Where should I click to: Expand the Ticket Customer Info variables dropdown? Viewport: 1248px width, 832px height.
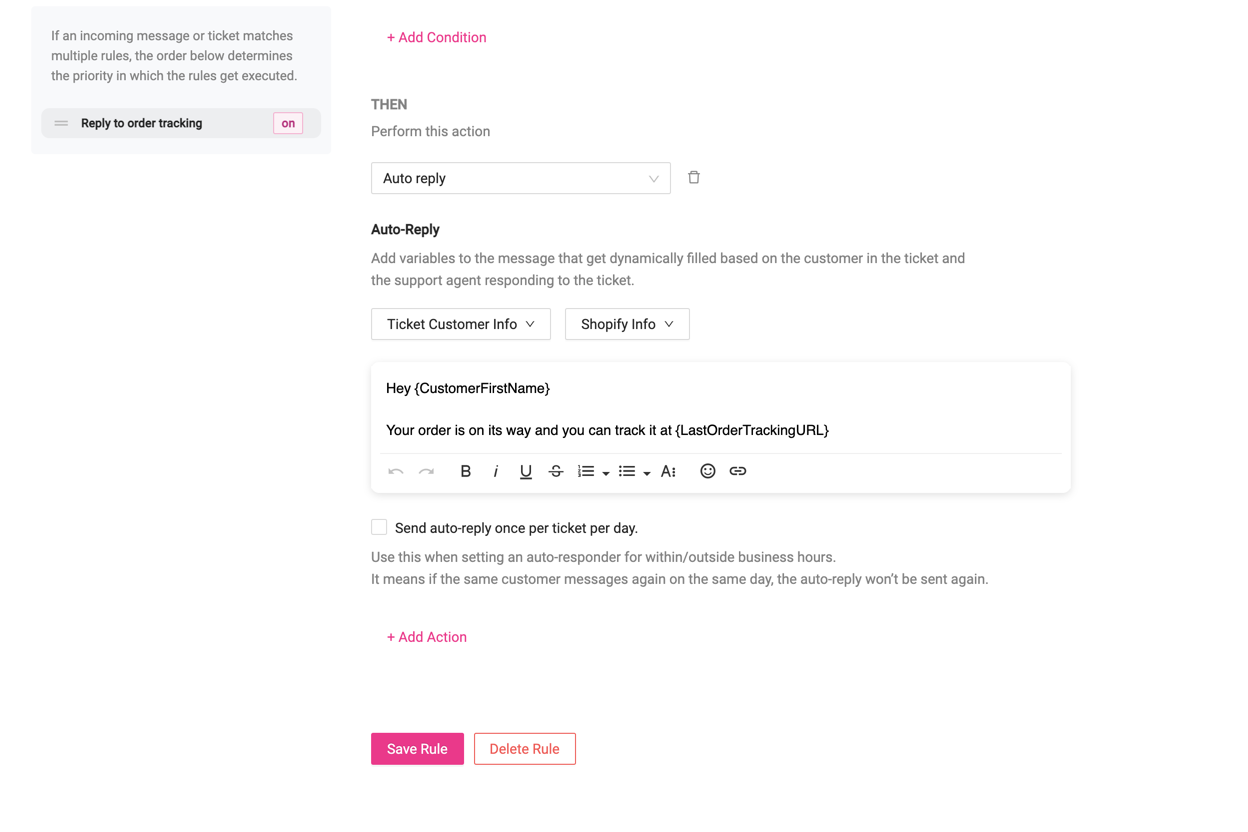(460, 324)
